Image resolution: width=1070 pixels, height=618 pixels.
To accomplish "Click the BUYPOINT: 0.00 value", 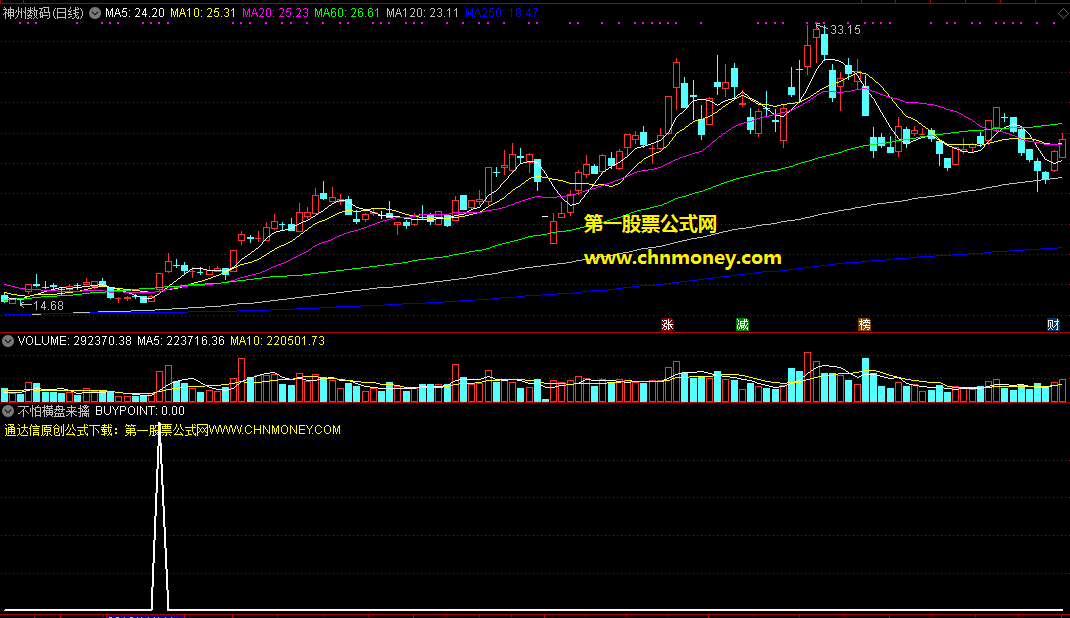I will click(x=140, y=411).
